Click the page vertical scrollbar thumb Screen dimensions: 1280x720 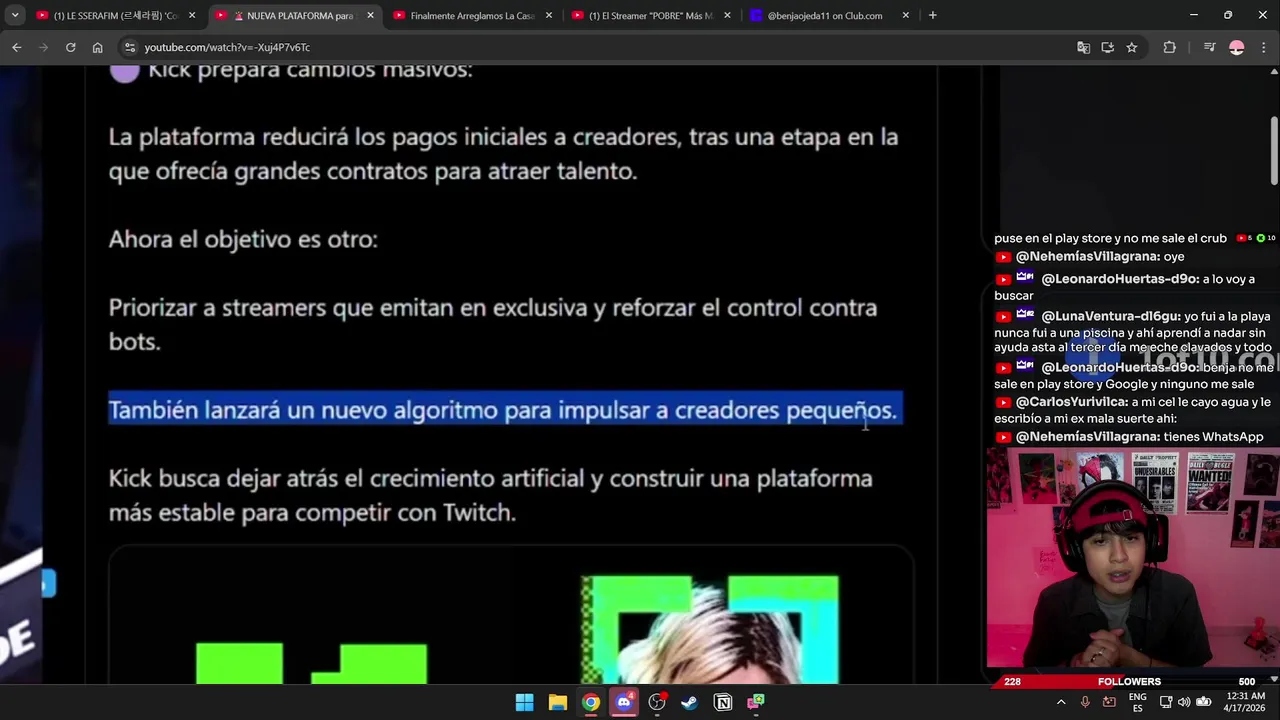point(1274,150)
